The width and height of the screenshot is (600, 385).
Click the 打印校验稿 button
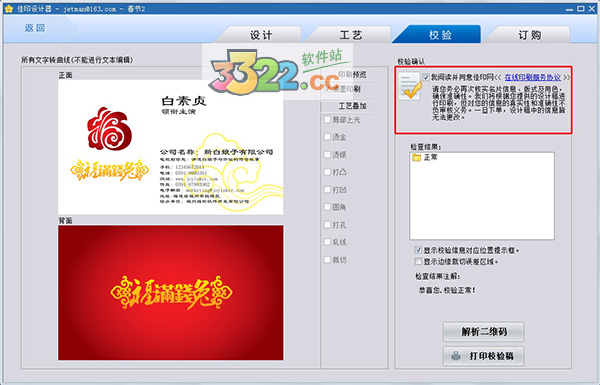tap(484, 356)
